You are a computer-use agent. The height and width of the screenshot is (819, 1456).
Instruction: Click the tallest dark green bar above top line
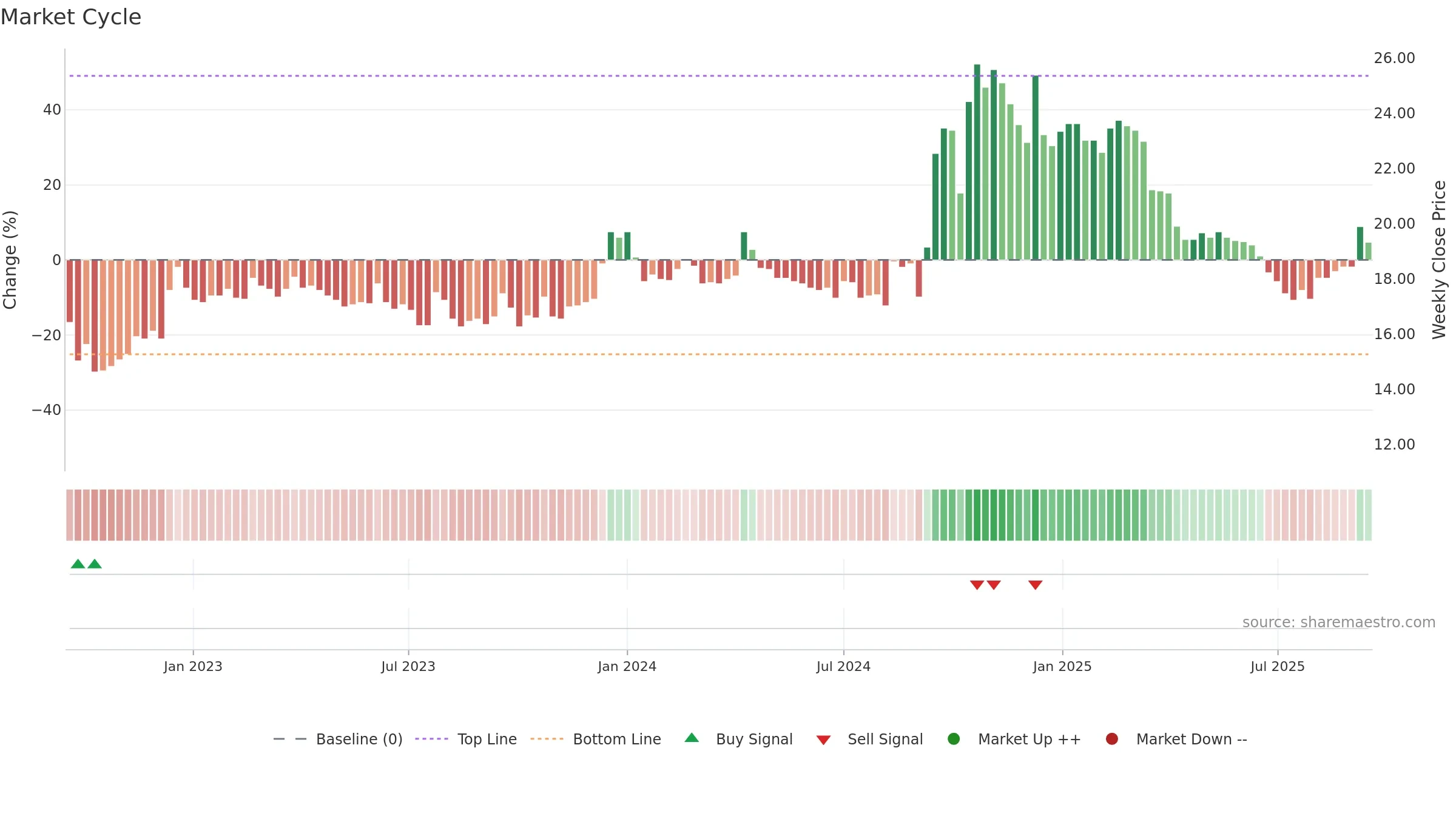pyautogui.click(x=977, y=162)
